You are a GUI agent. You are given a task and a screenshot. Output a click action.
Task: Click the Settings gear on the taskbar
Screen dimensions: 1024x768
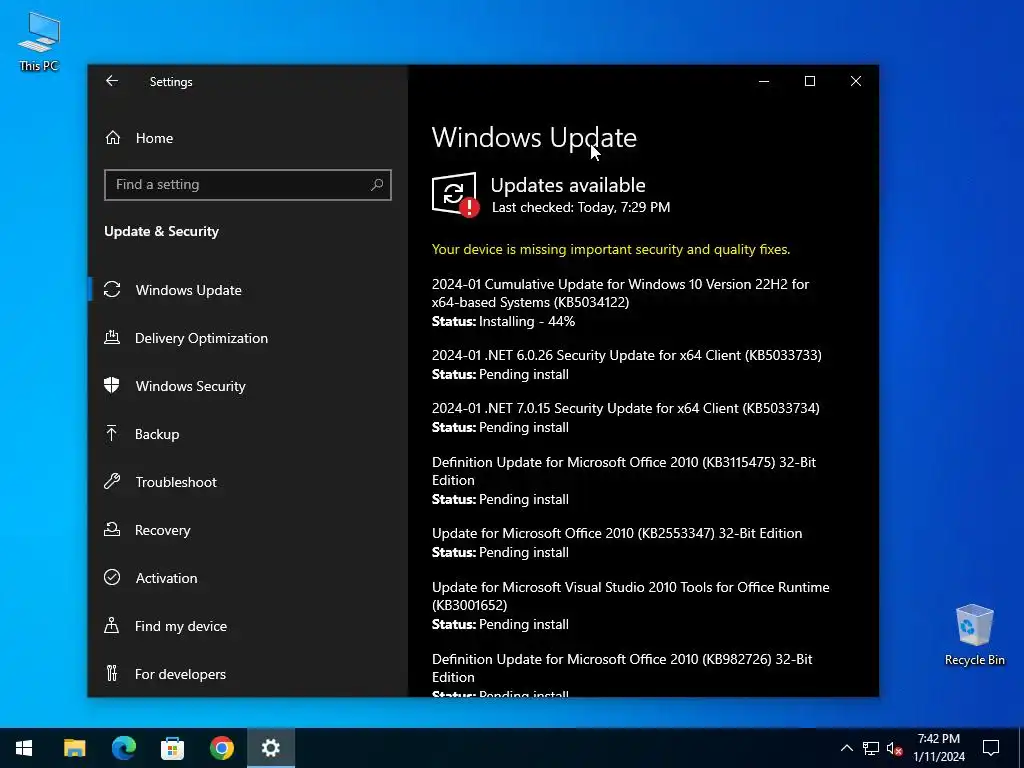point(270,748)
